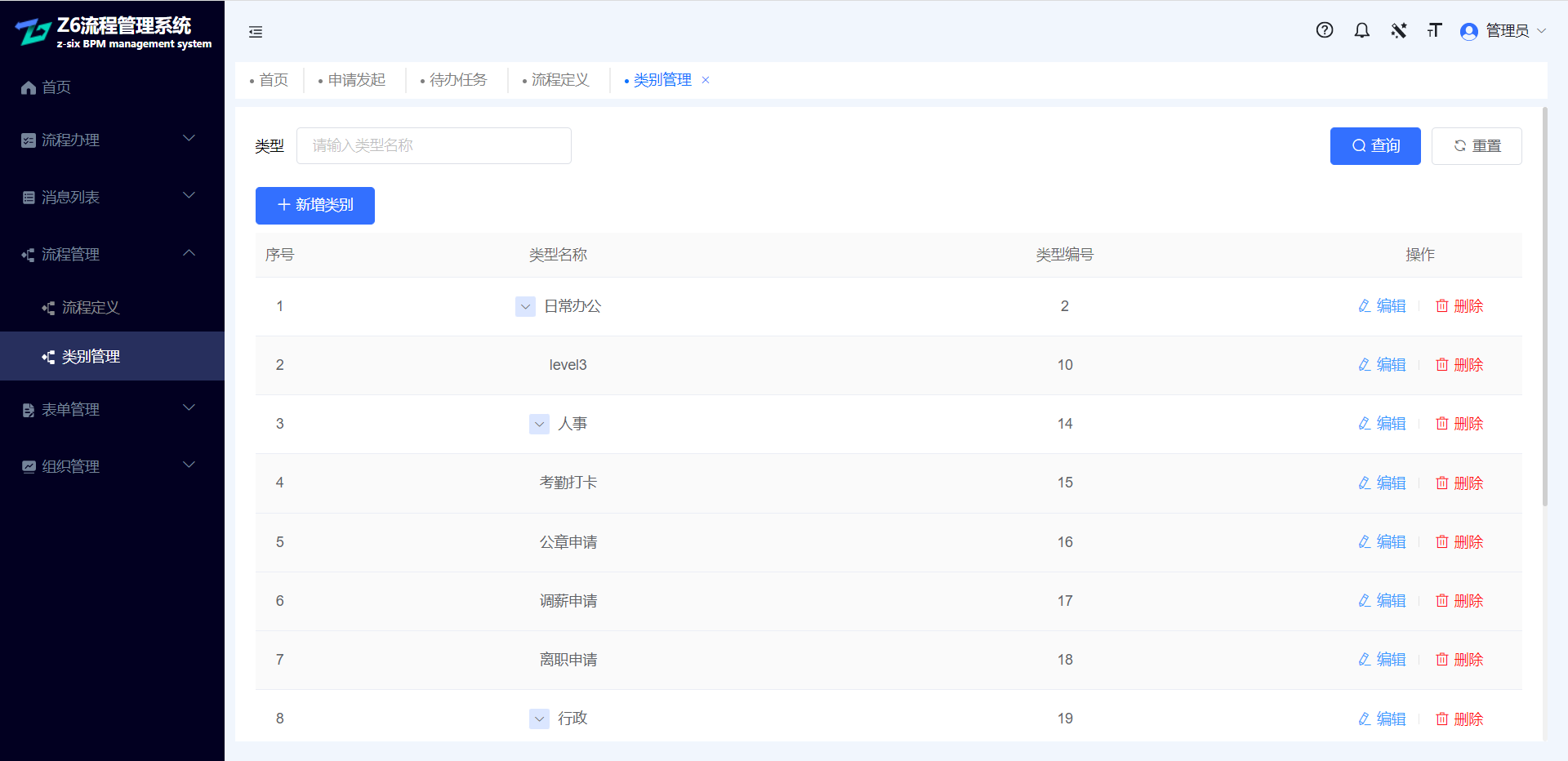Close the 类别管理 tab
Viewport: 1568px width, 761px height.
click(706, 80)
